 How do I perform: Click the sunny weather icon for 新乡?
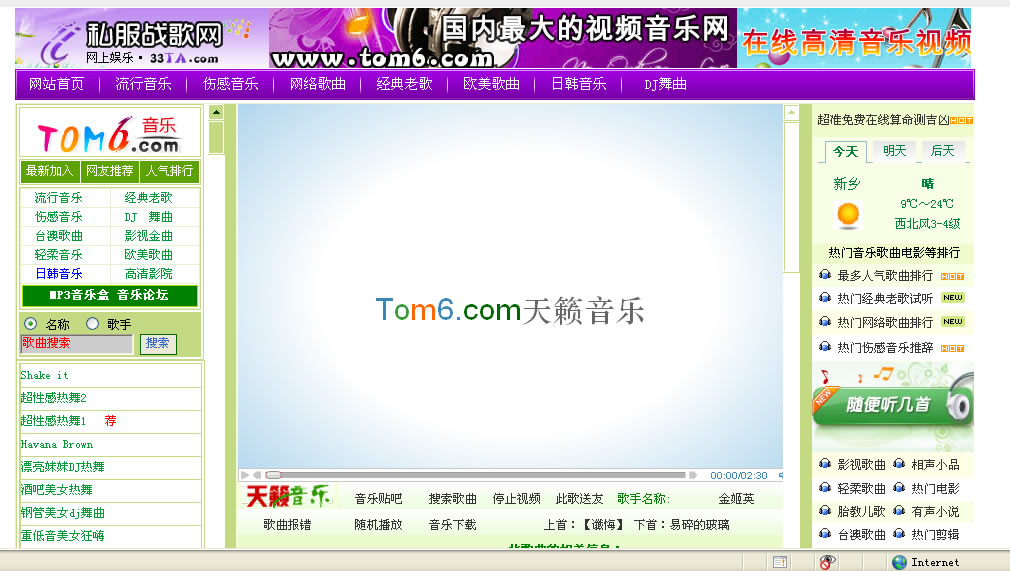point(848,215)
